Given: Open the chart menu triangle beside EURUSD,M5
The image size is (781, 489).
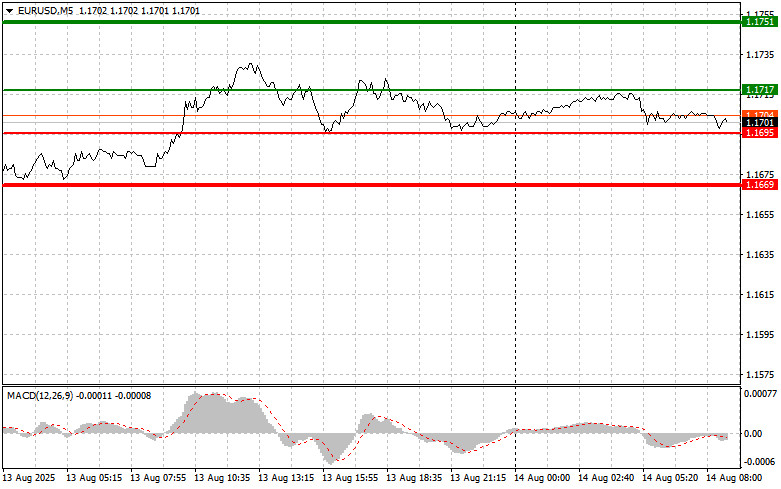Looking at the screenshot, I should (x=9, y=10).
